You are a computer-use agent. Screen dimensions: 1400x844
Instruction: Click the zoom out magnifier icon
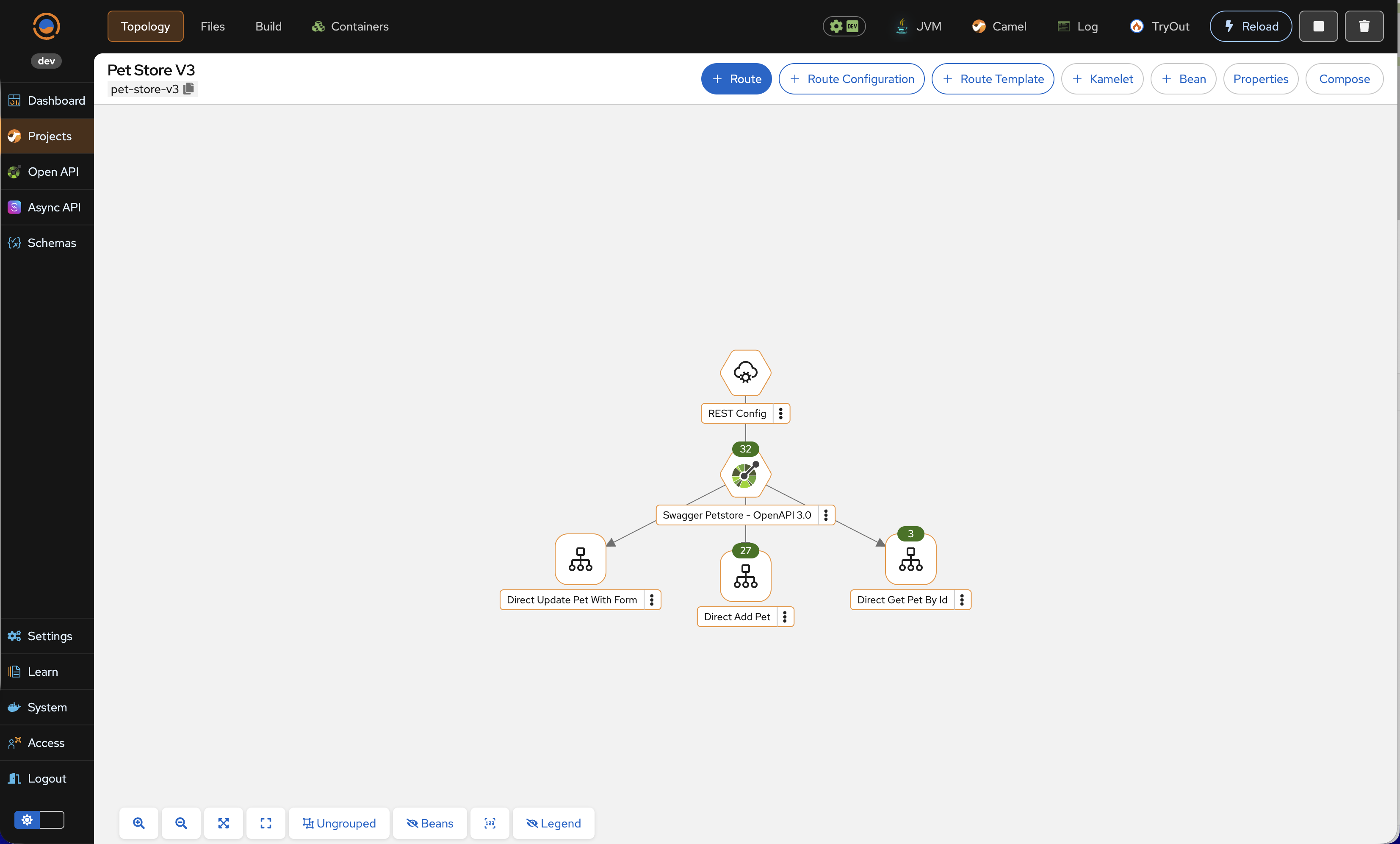[181, 823]
